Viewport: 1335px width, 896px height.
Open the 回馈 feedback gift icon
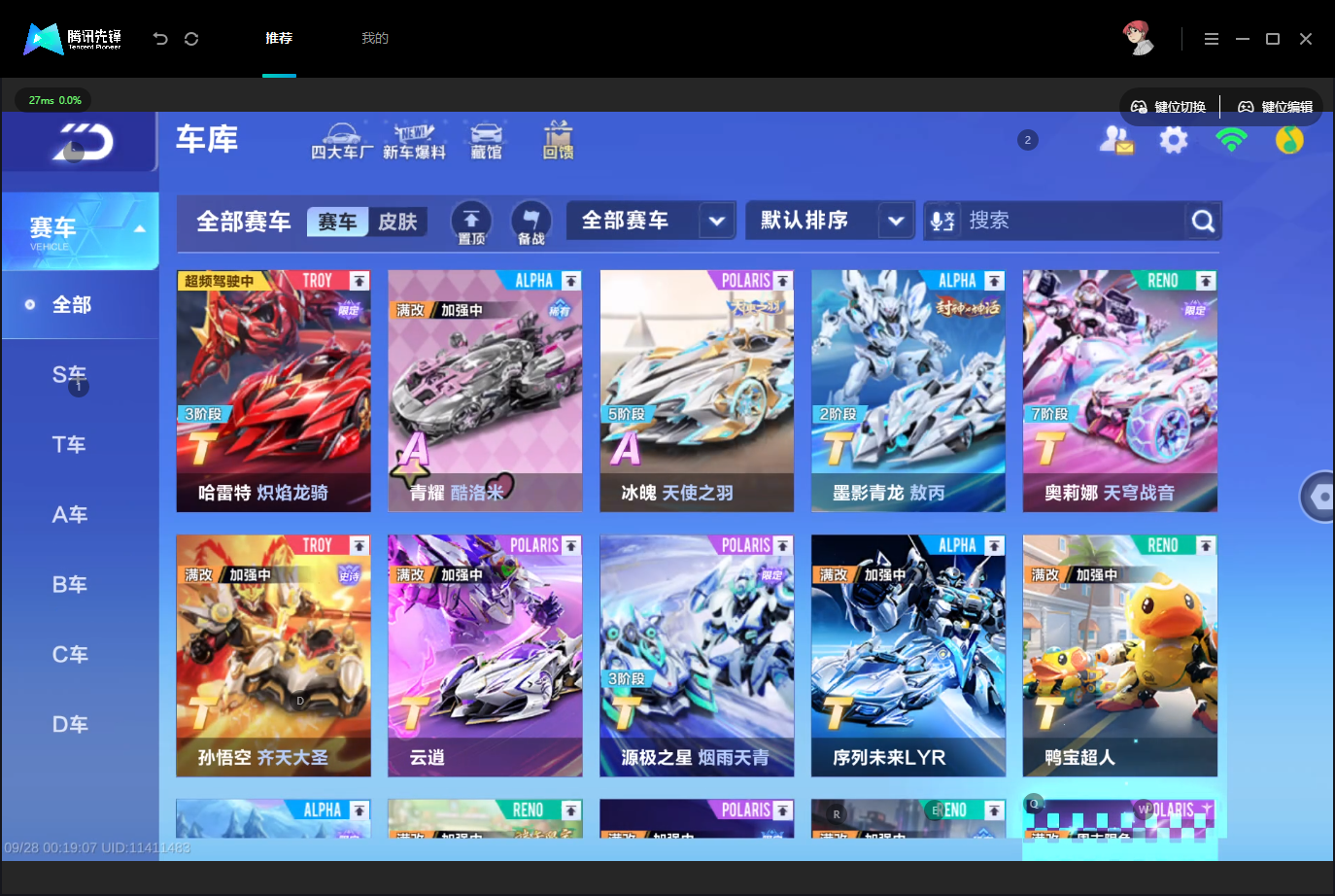click(558, 141)
